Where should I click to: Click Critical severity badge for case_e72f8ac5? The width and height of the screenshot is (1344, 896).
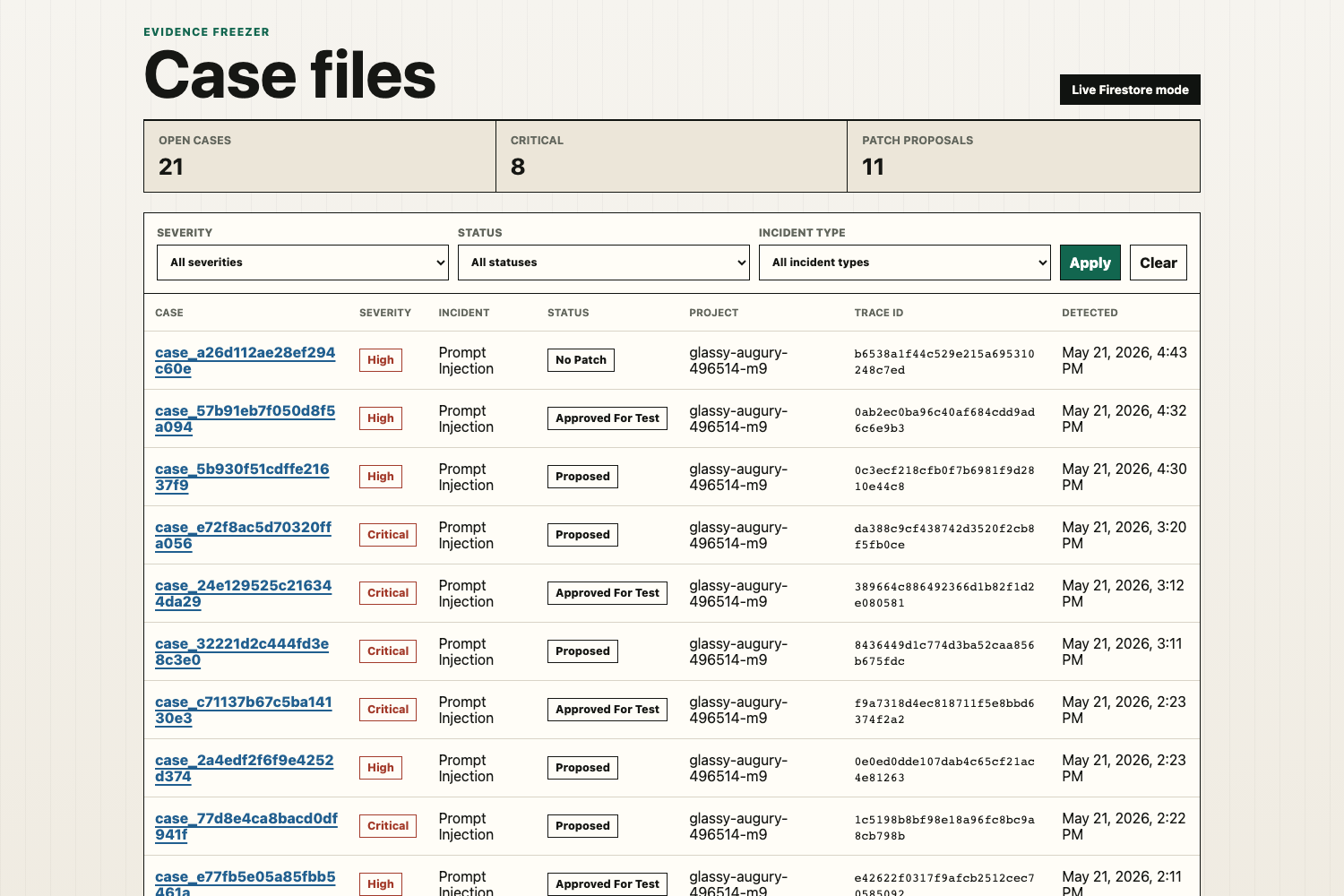[x=388, y=535]
